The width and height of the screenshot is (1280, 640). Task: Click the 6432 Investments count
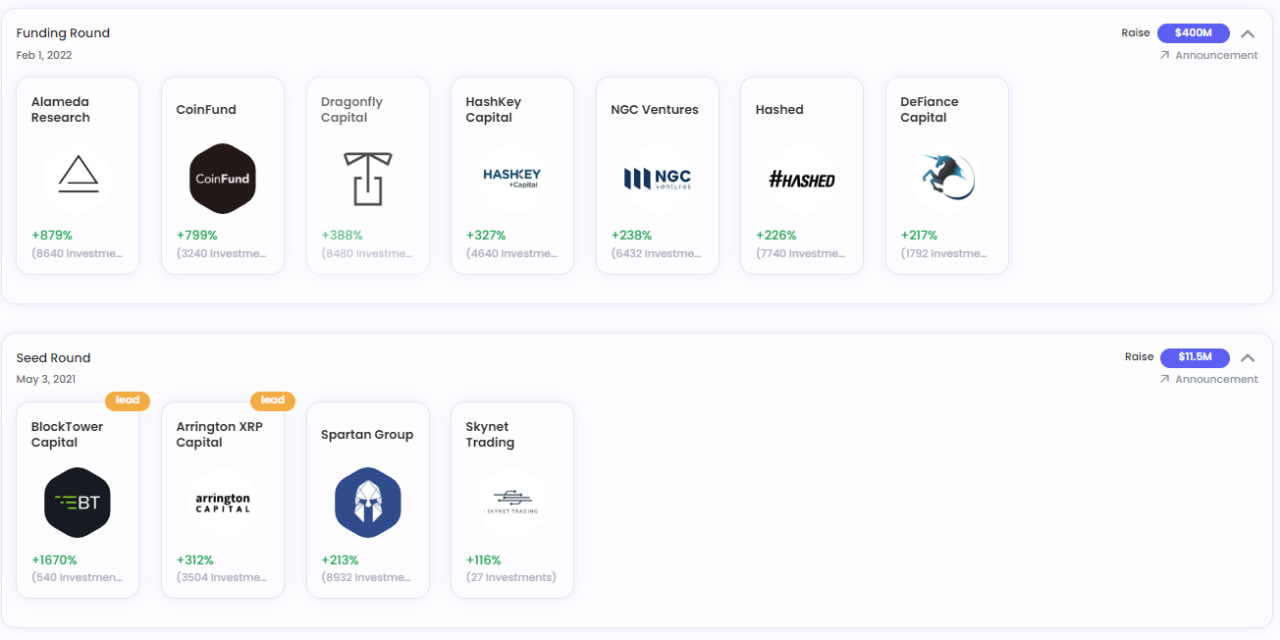[x=656, y=254]
